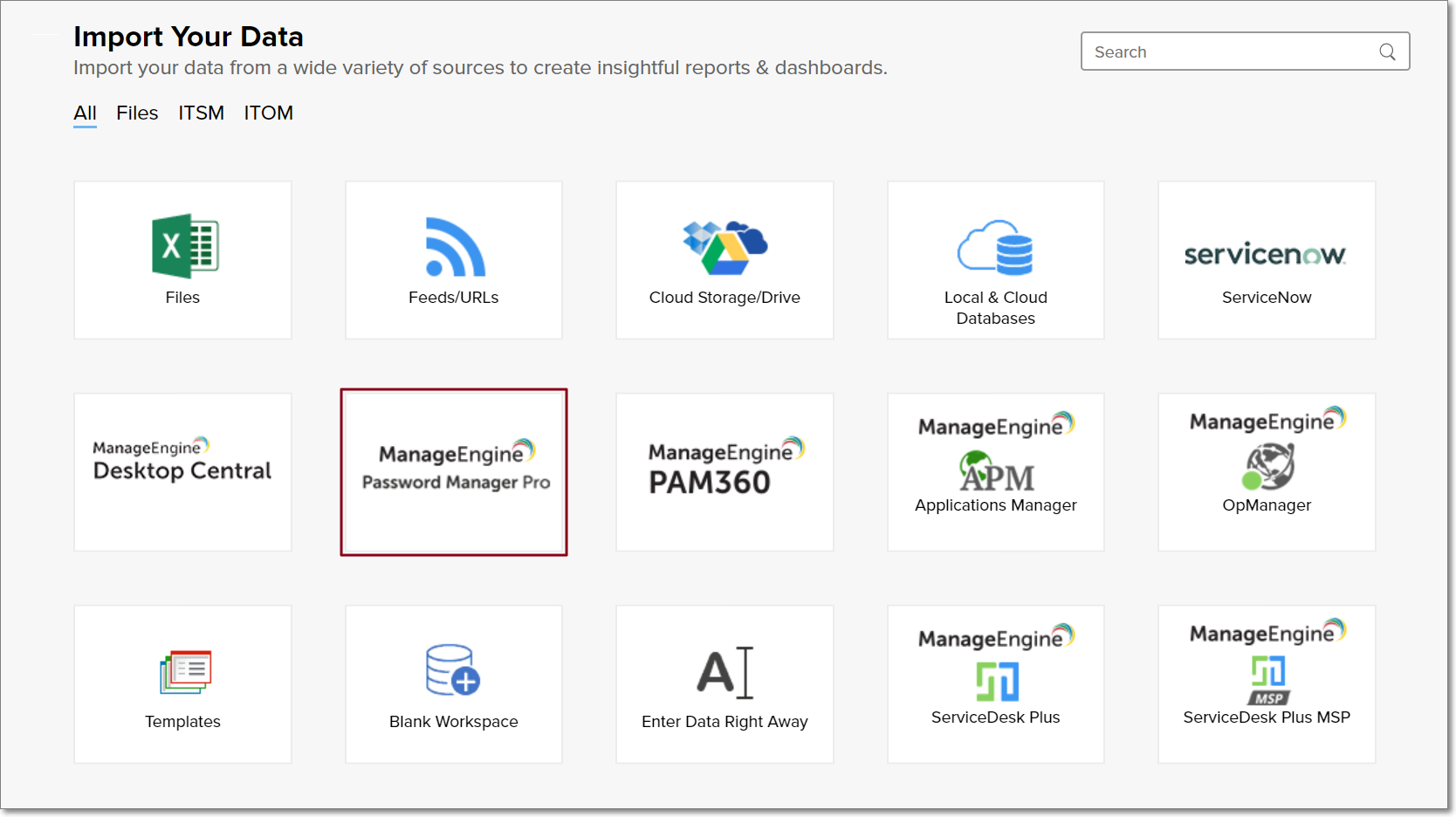The width and height of the screenshot is (1456, 817).
Task: Open the ServiceDesk Plus icon
Action: [x=996, y=681]
